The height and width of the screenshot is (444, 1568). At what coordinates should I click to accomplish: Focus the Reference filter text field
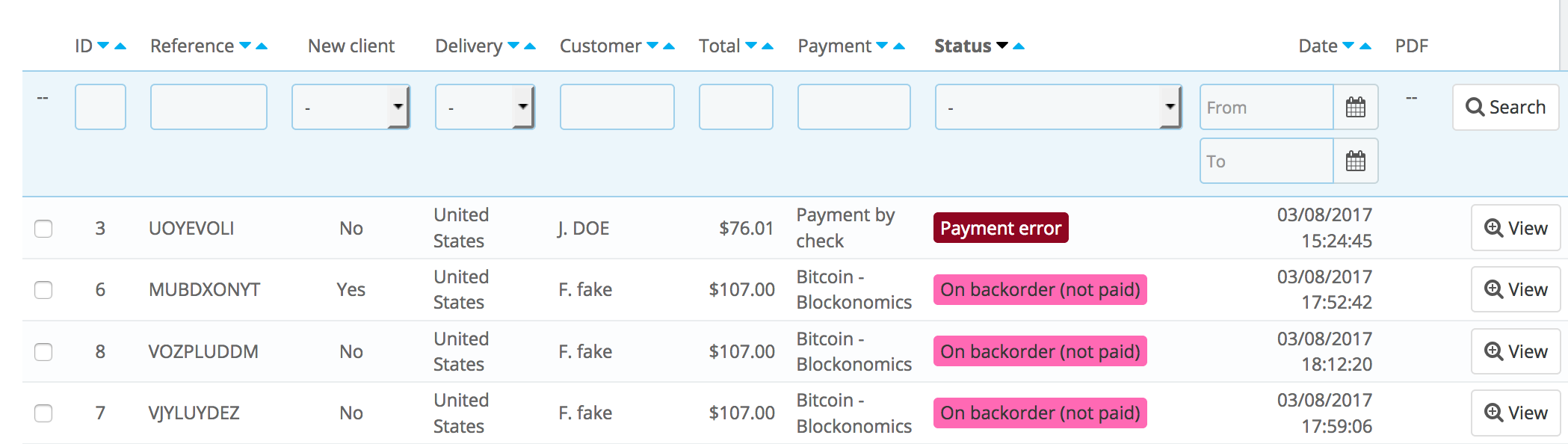point(209,107)
